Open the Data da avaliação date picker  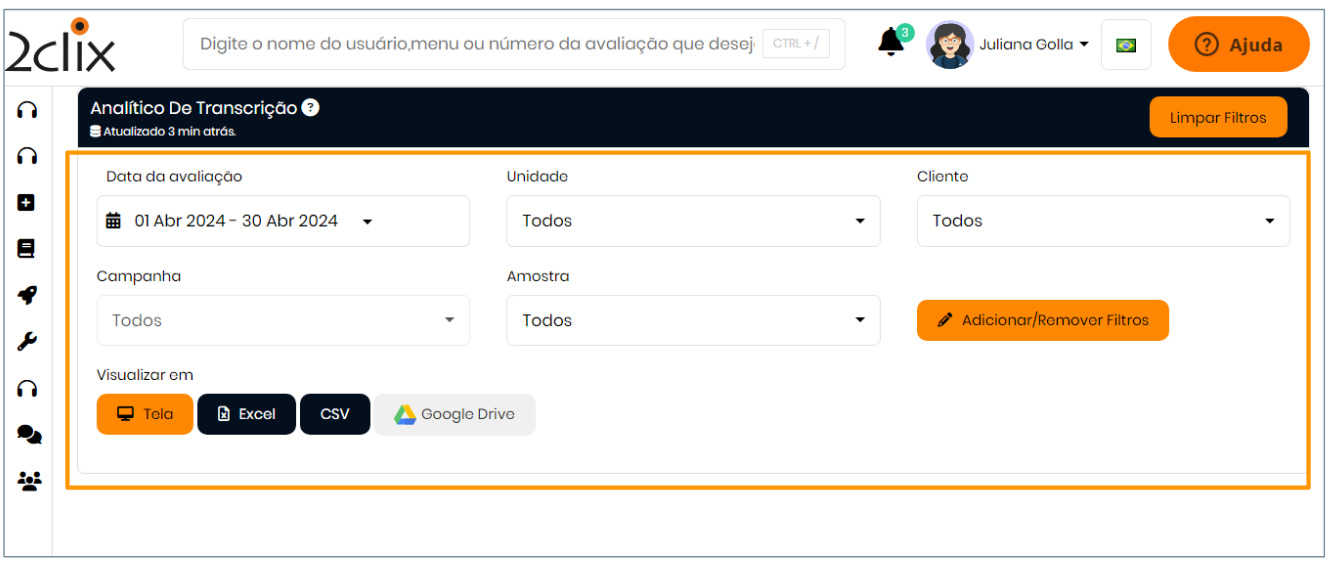(283, 221)
